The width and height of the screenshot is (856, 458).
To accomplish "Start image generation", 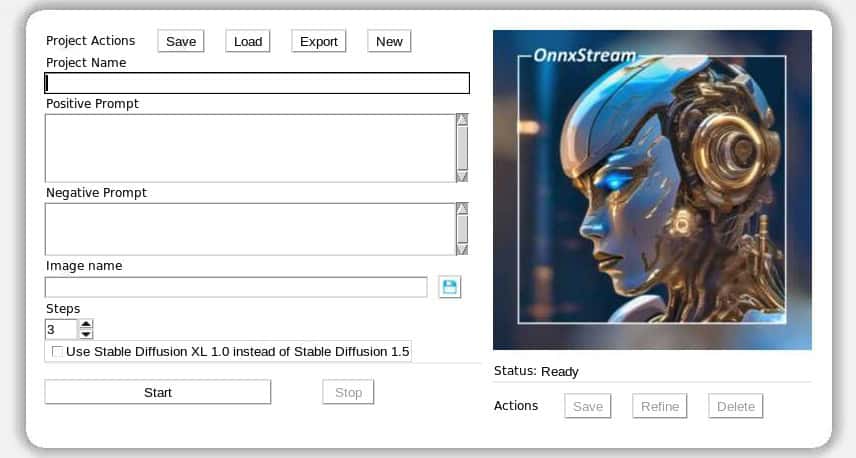I will pyautogui.click(x=158, y=392).
